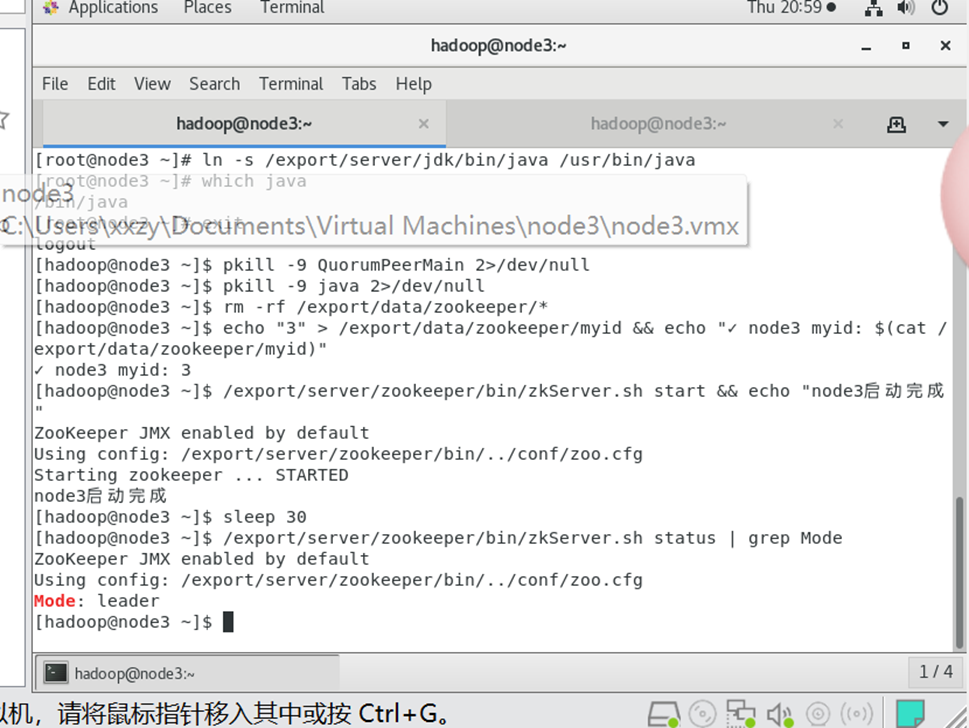Click the VMware hard disk status icon
The width and height of the screenshot is (969, 728).
[x=663, y=714]
